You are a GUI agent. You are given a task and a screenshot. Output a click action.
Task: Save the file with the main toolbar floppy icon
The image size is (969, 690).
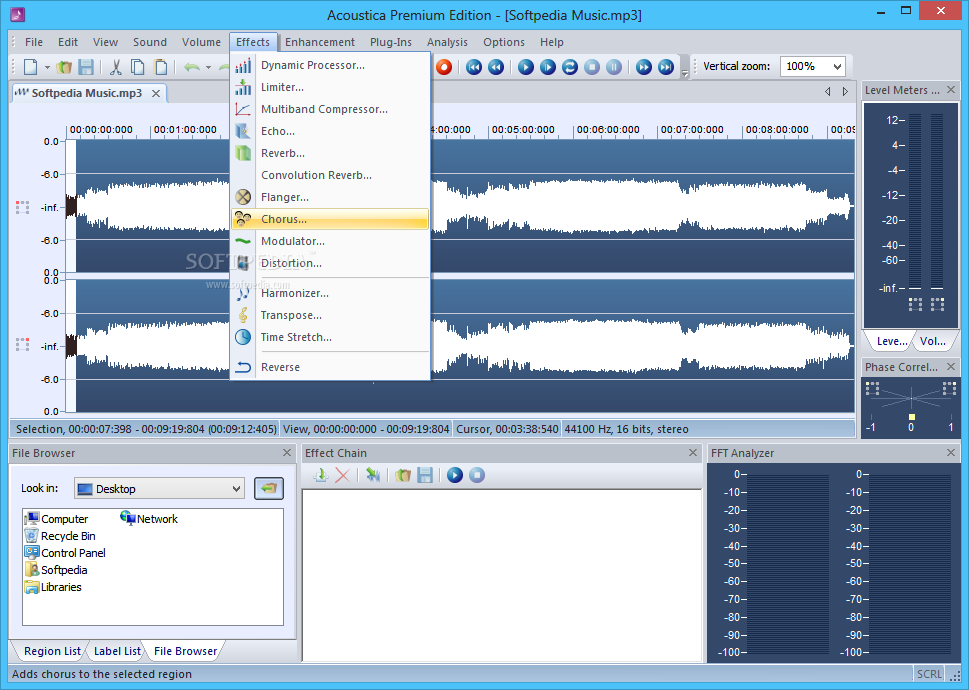click(86, 67)
